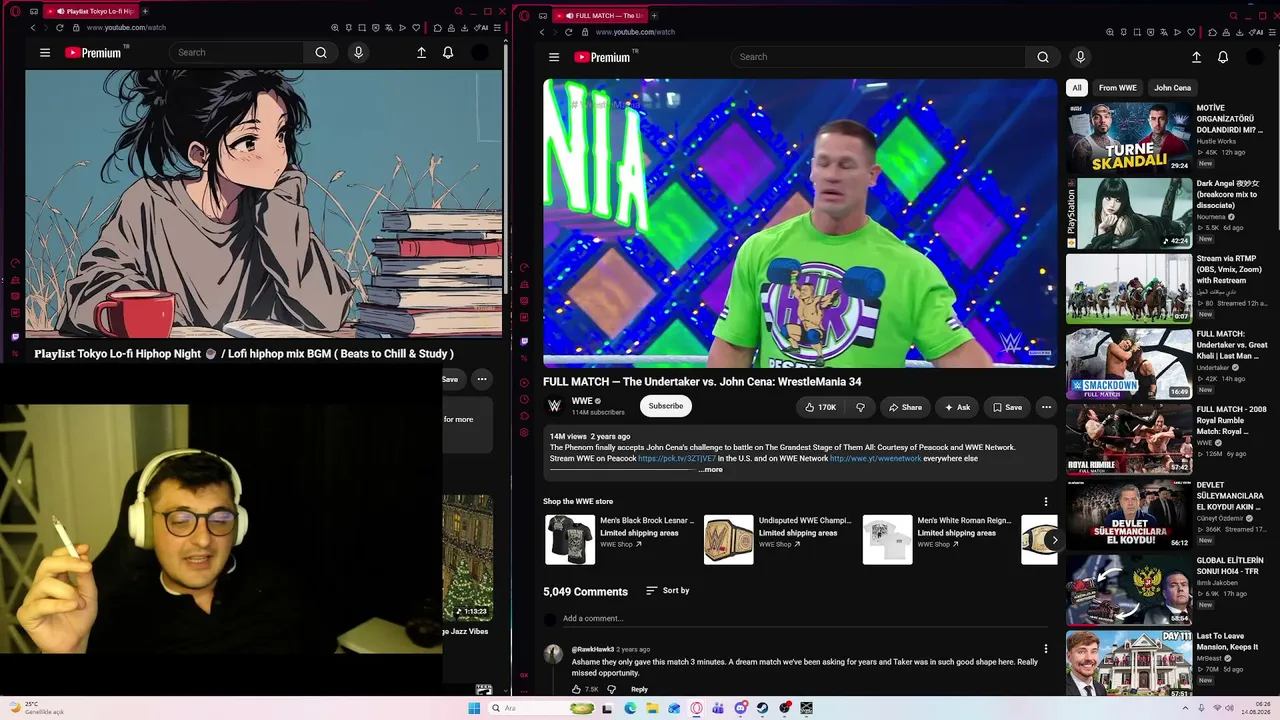Image resolution: width=1280 pixels, height=720 pixels.
Task: Click the Ask button under the WWE video
Action: (x=957, y=407)
